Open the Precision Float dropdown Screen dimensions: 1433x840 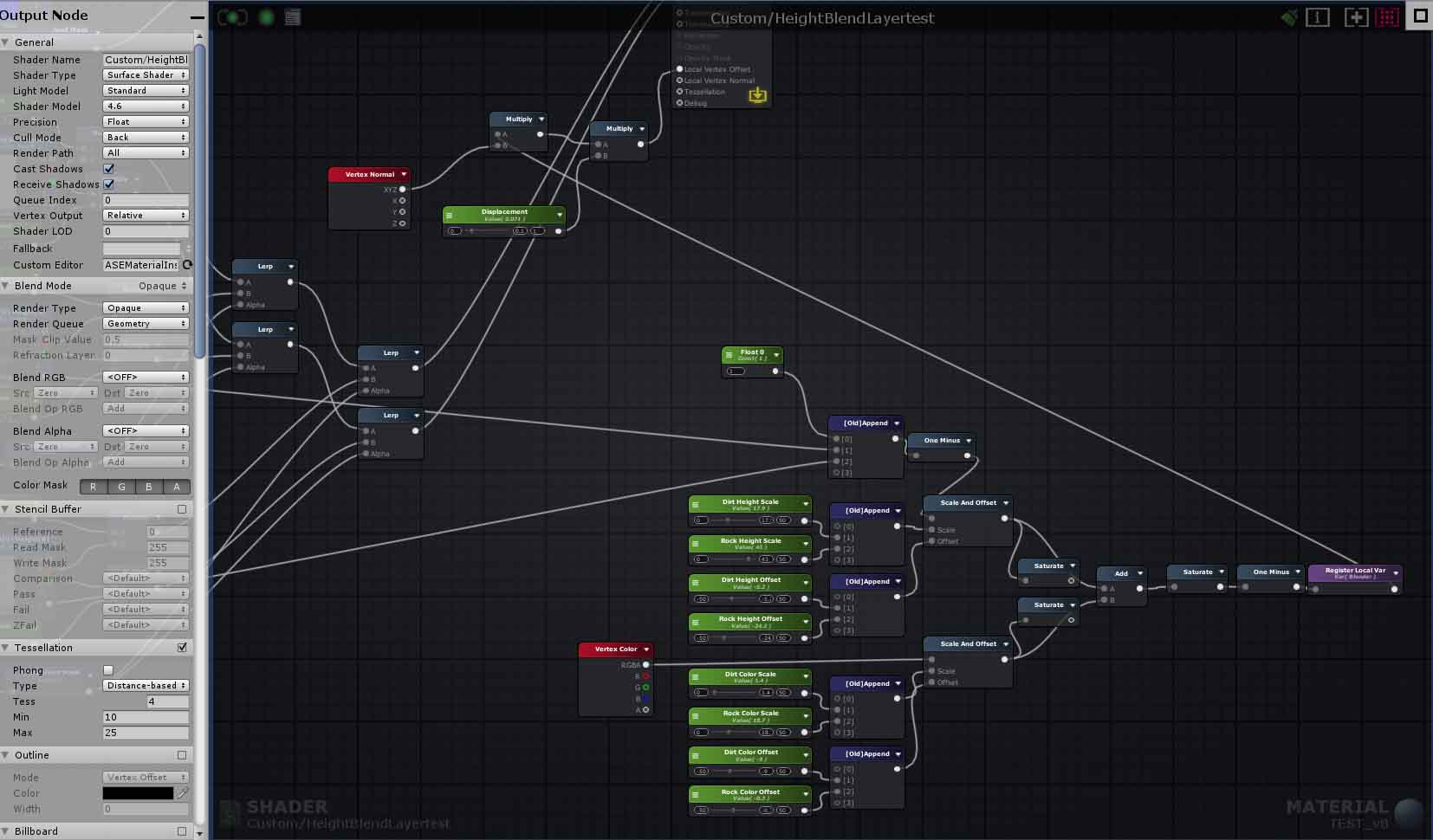146,122
